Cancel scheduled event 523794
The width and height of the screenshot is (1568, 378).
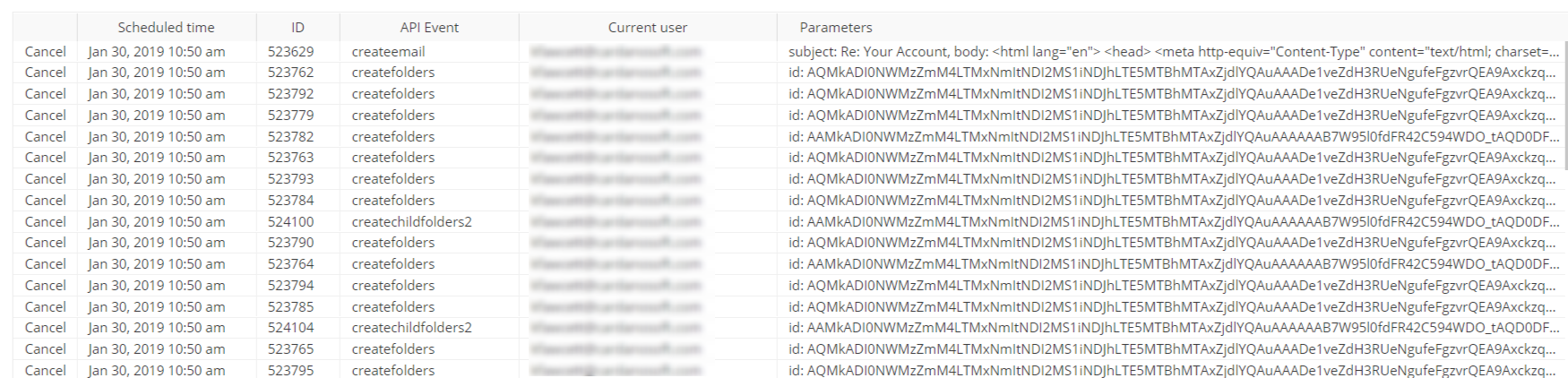pos(45,286)
